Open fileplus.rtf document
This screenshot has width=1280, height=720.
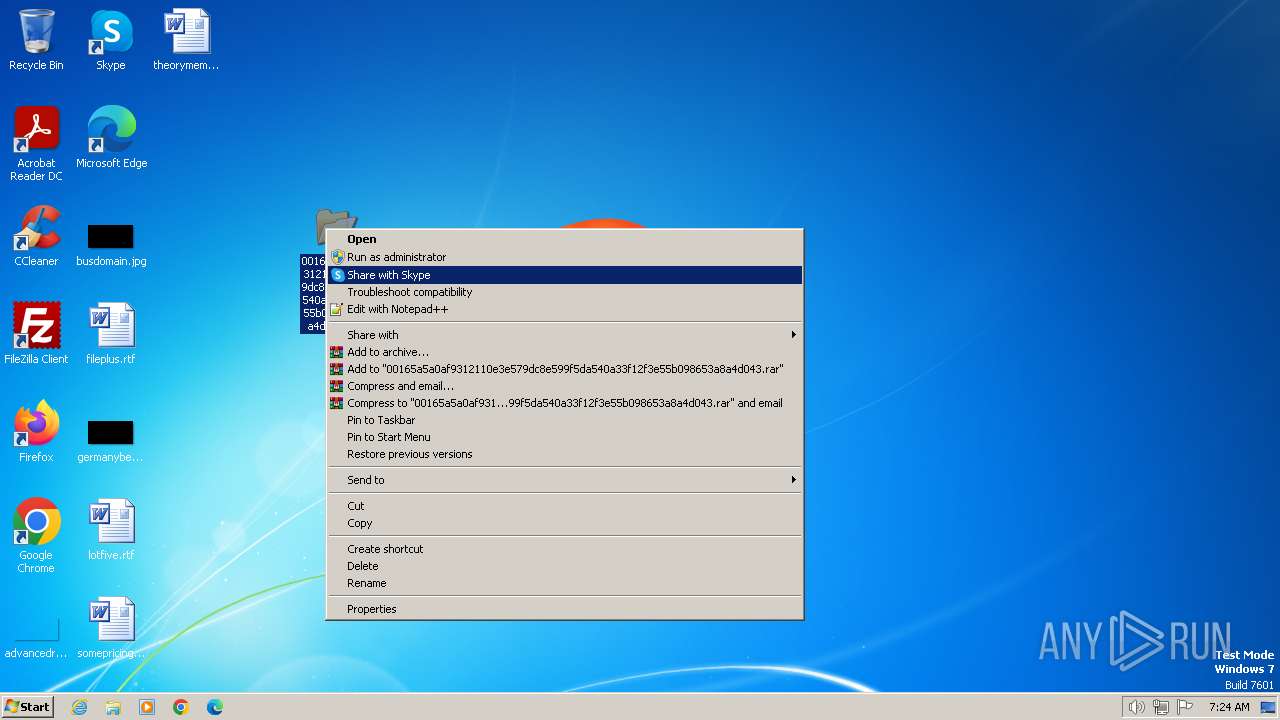click(111, 334)
